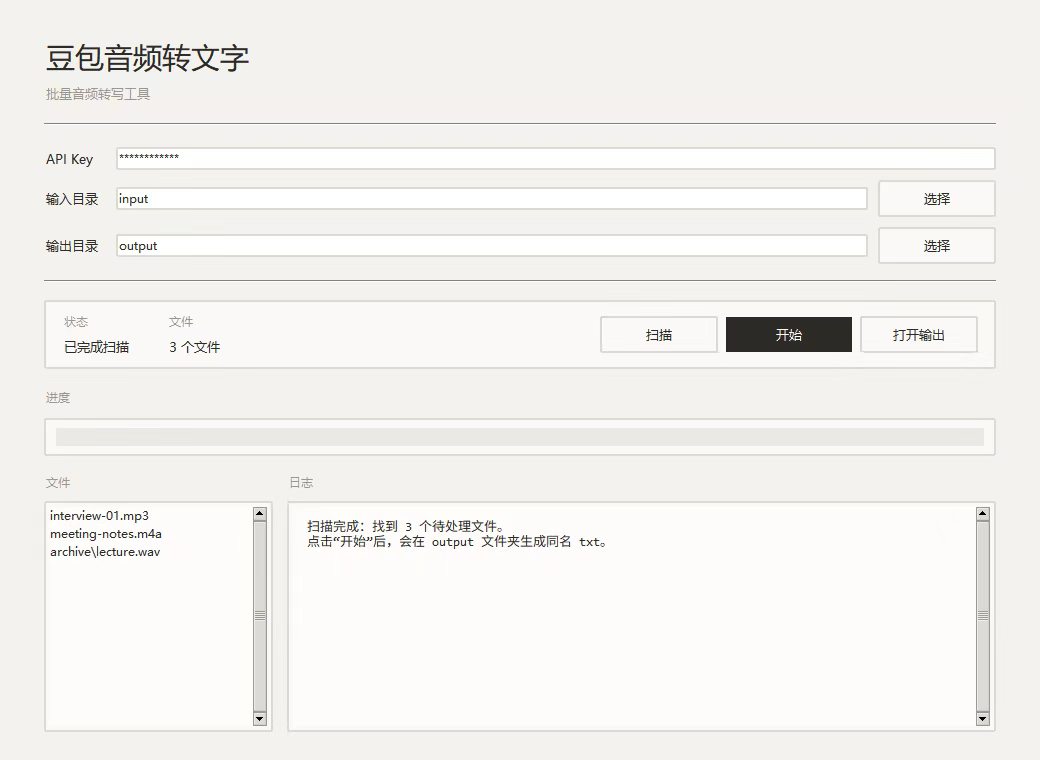1040x760 pixels.
Task: Select meeting-notes.m4a in the file list
Action: tap(105, 533)
